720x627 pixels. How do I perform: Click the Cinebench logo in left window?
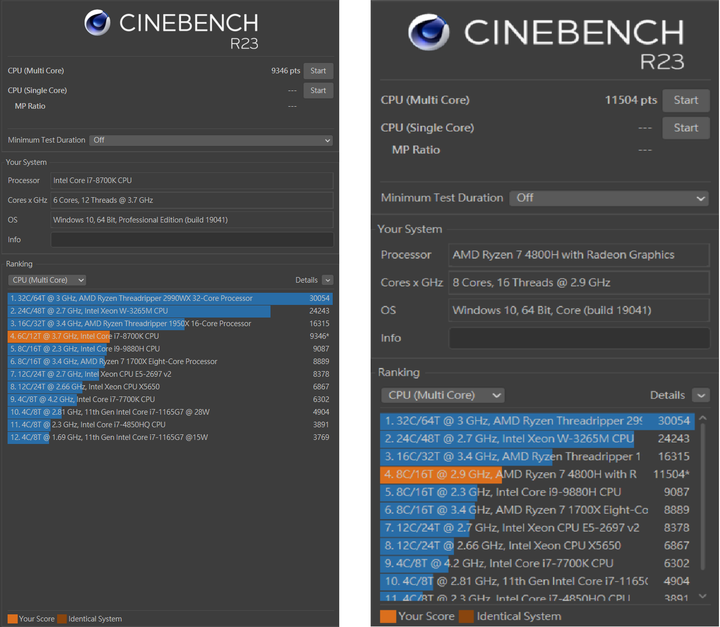click(97, 23)
